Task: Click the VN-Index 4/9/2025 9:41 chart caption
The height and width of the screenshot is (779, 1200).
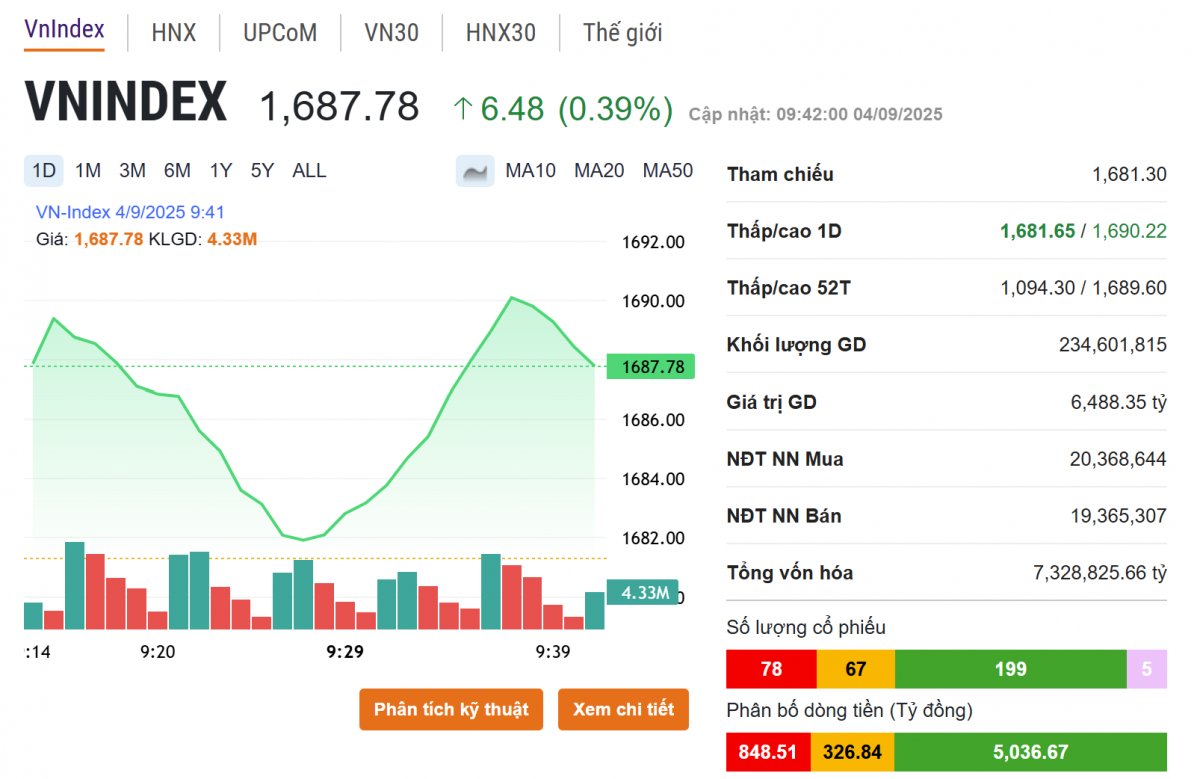Action: (130, 212)
